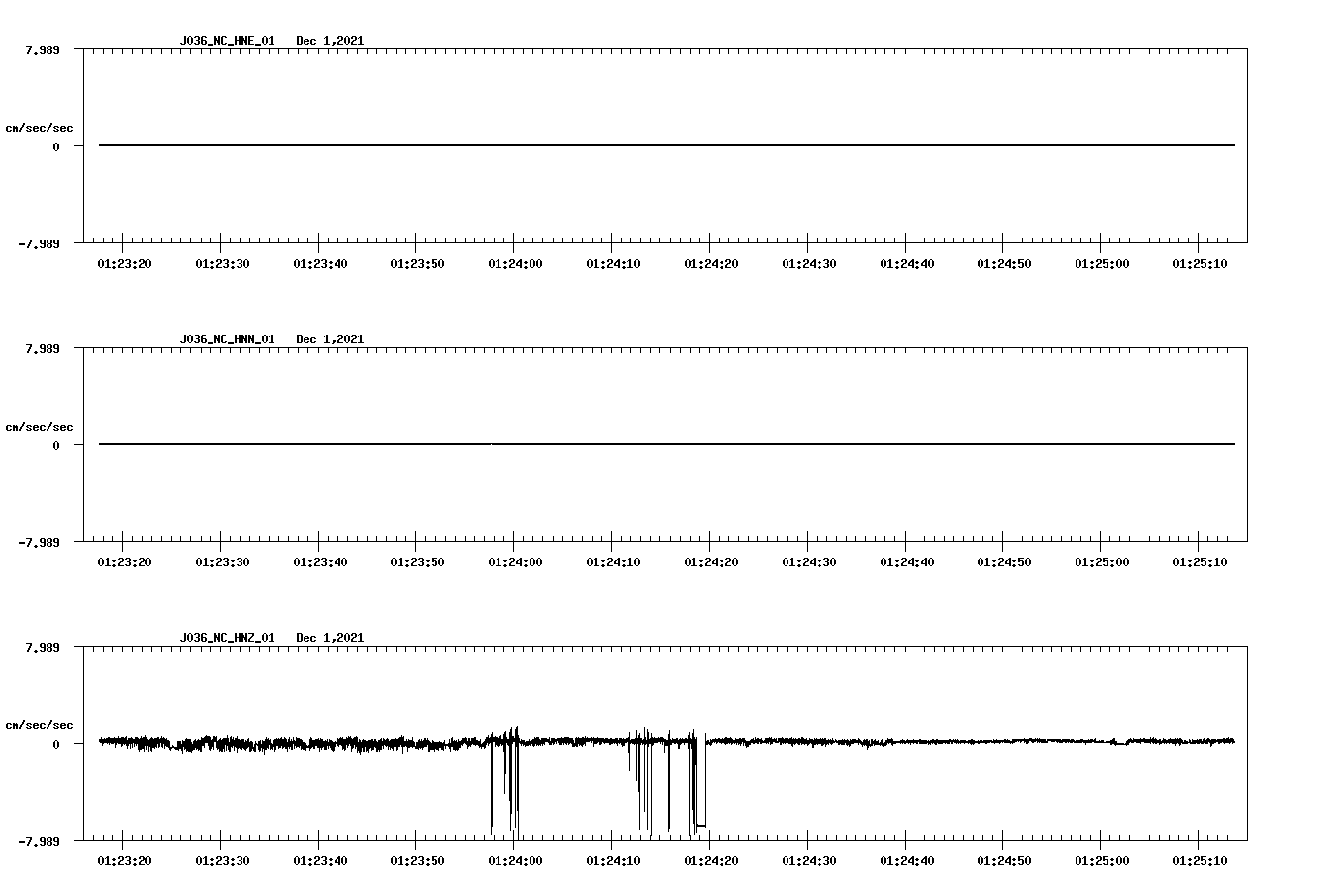Click the 01:24:00 time label under HNZ plot
The width and height of the screenshot is (1317, 896).
(x=515, y=861)
